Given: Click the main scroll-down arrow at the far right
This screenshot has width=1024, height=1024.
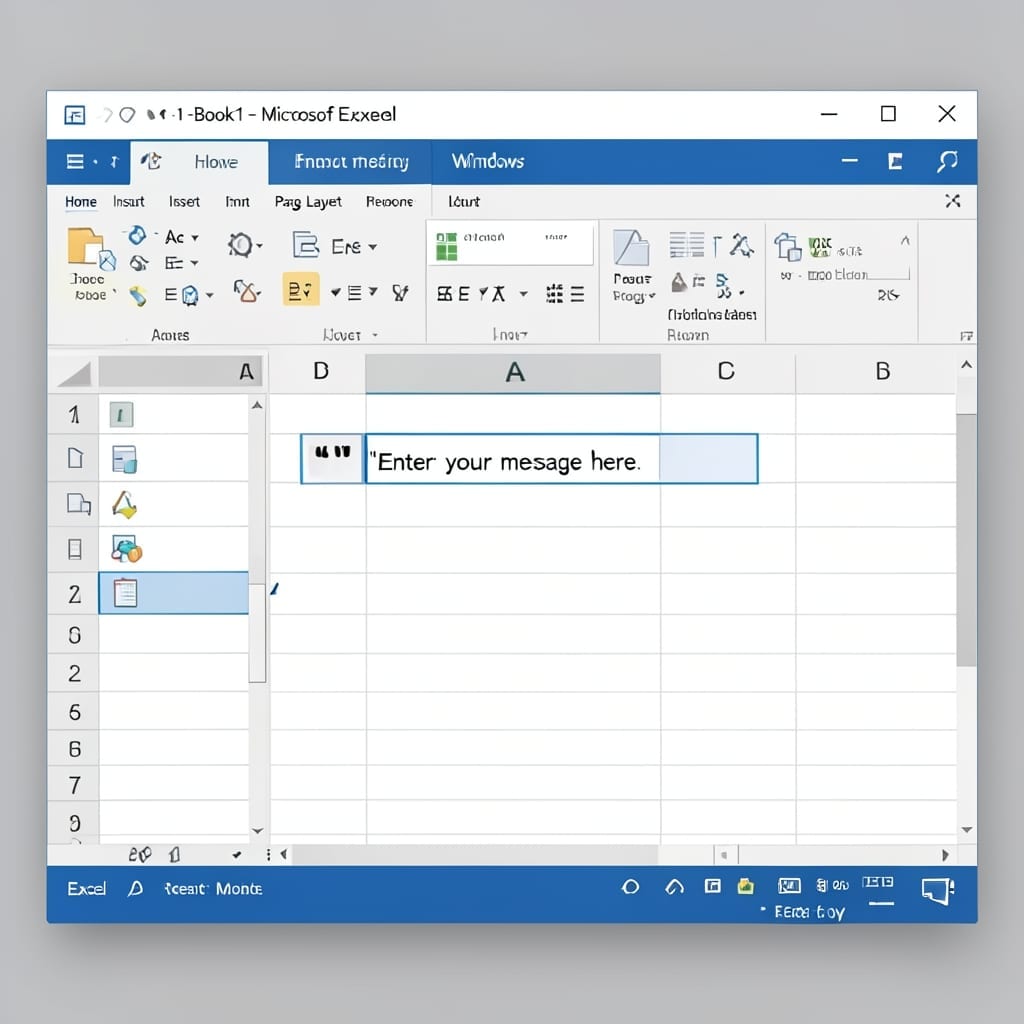Looking at the screenshot, I should [967, 830].
